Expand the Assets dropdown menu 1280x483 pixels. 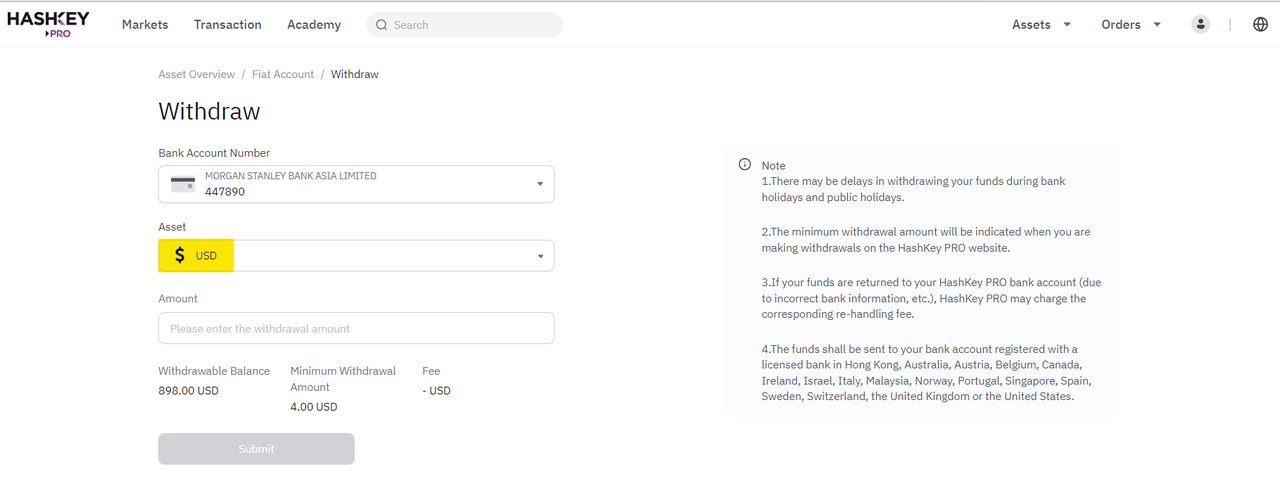click(x=1041, y=24)
